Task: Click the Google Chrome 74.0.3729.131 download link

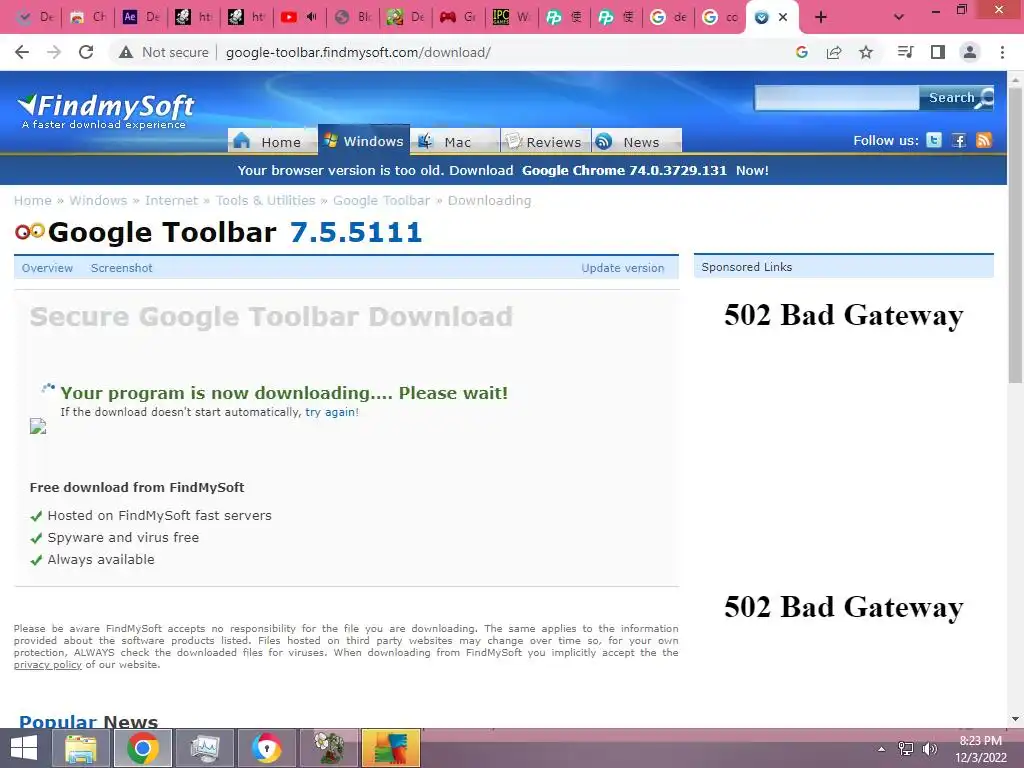Action: (624, 170)
